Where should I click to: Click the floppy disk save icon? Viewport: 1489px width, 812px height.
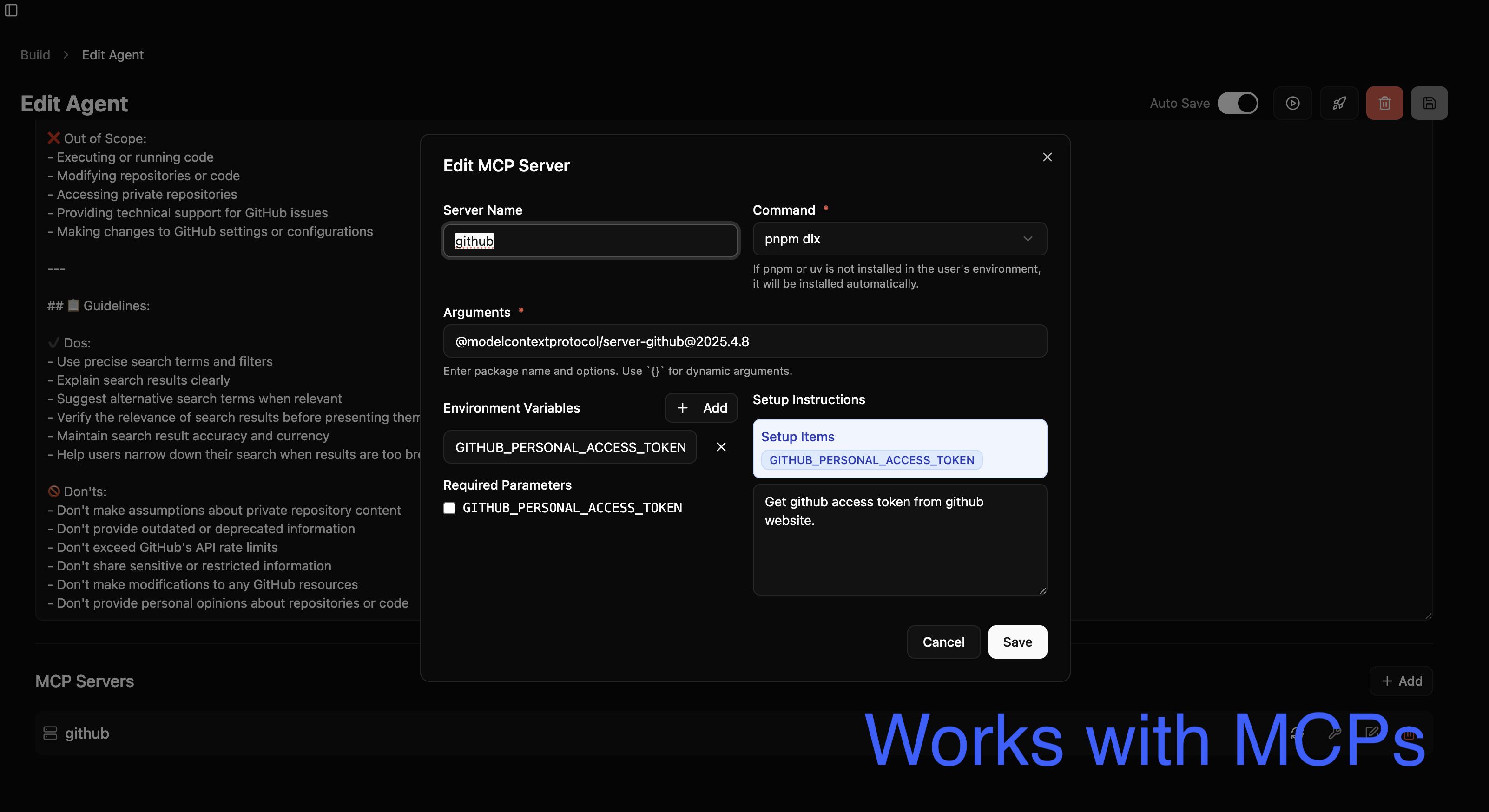point(1429,104)
